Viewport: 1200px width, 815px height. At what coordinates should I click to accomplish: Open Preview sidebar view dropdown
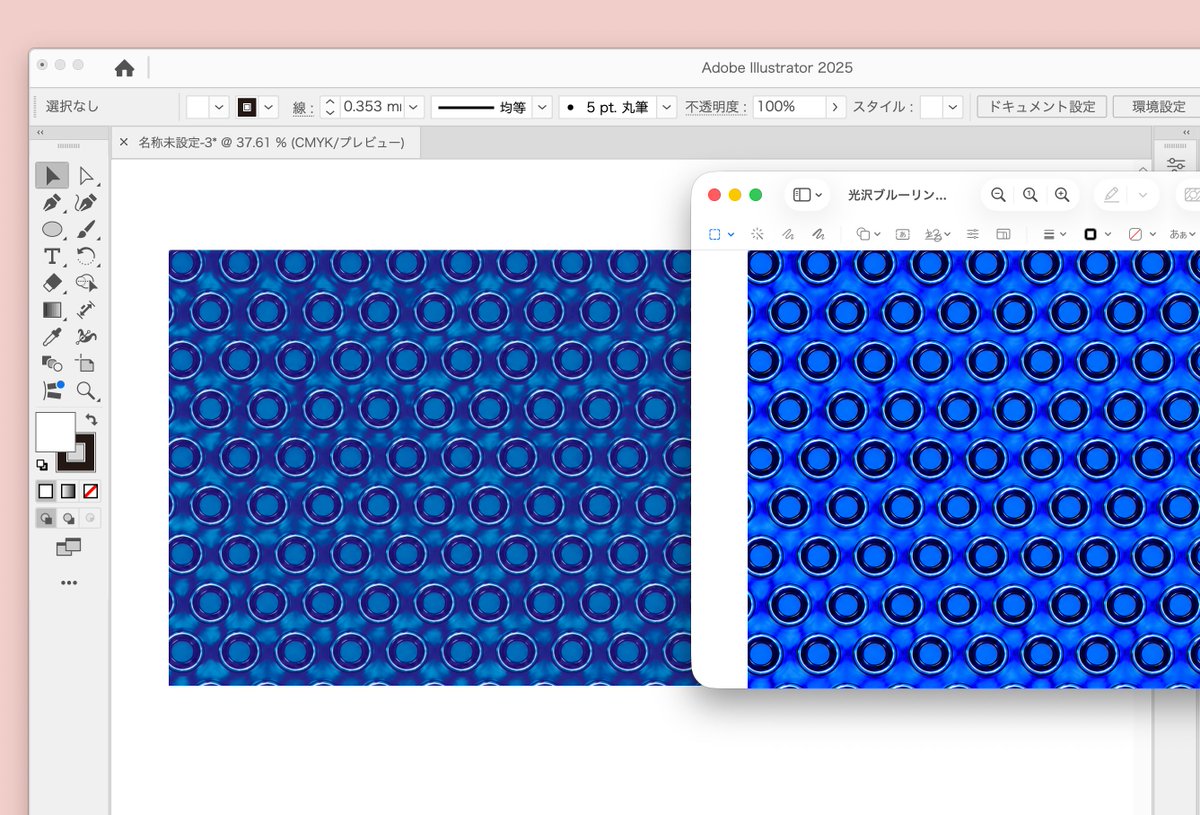click(807, 195)
